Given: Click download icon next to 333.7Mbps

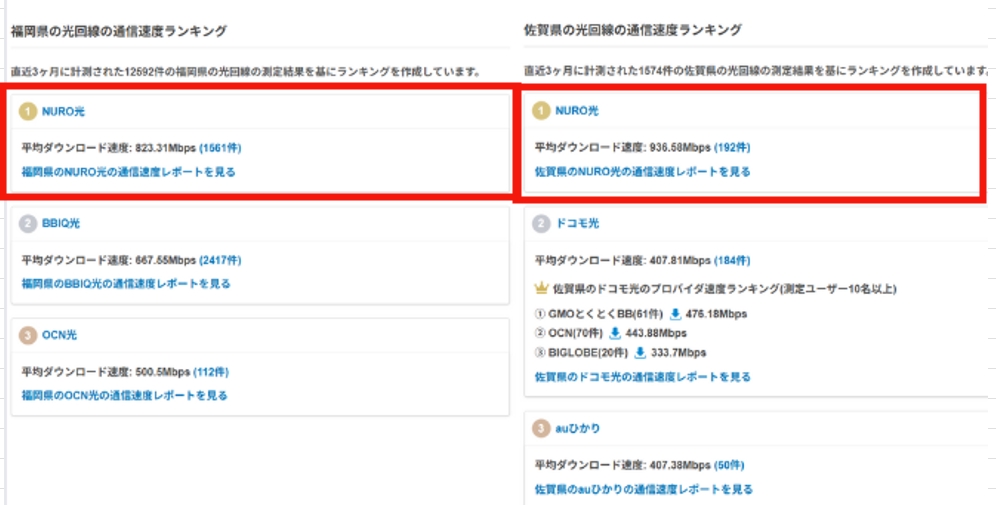Looking at the screenshot, I should (x=640, y=353).
